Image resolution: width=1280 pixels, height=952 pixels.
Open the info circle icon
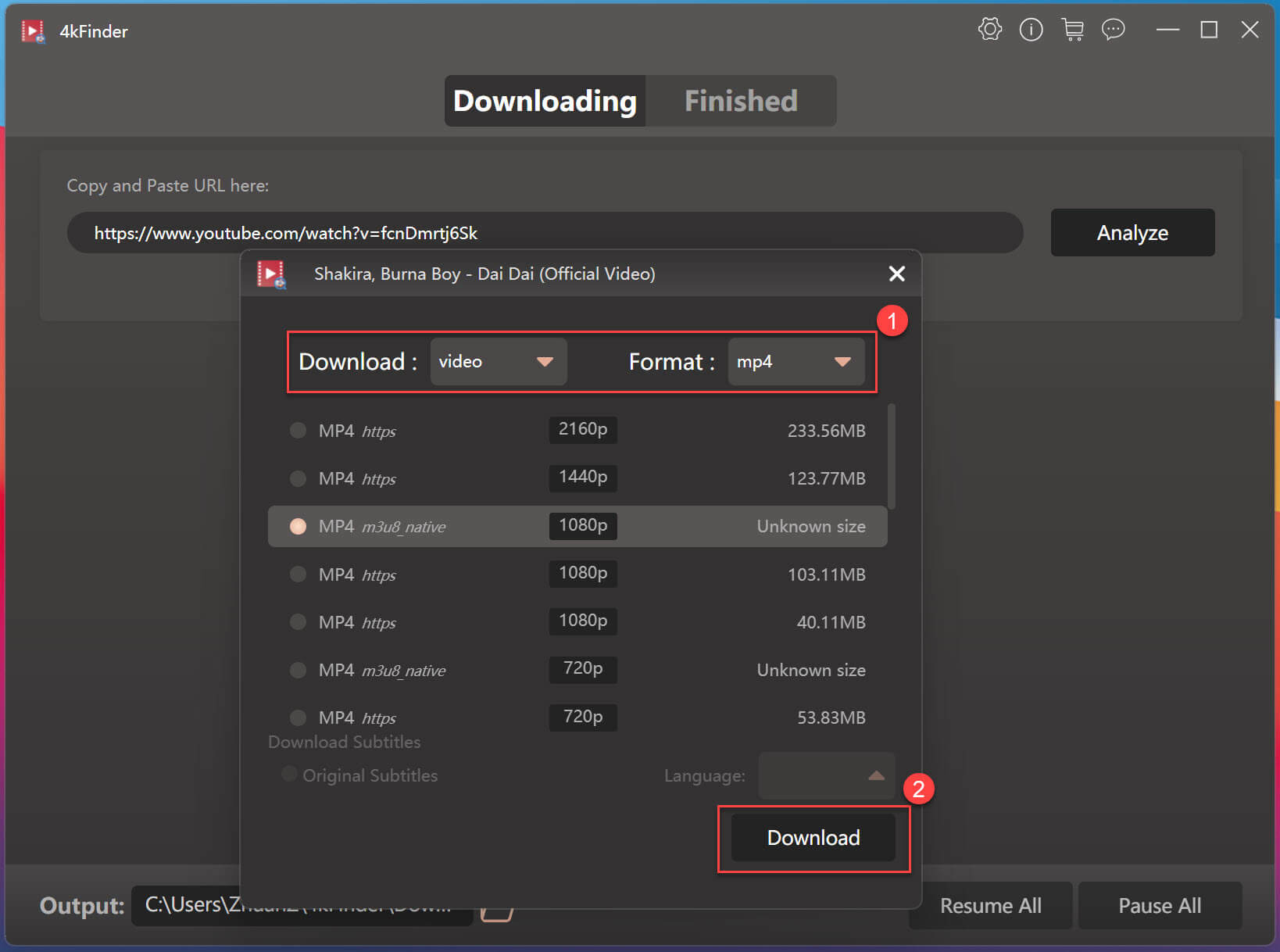pyautogui.click(x=1031, y=30)
